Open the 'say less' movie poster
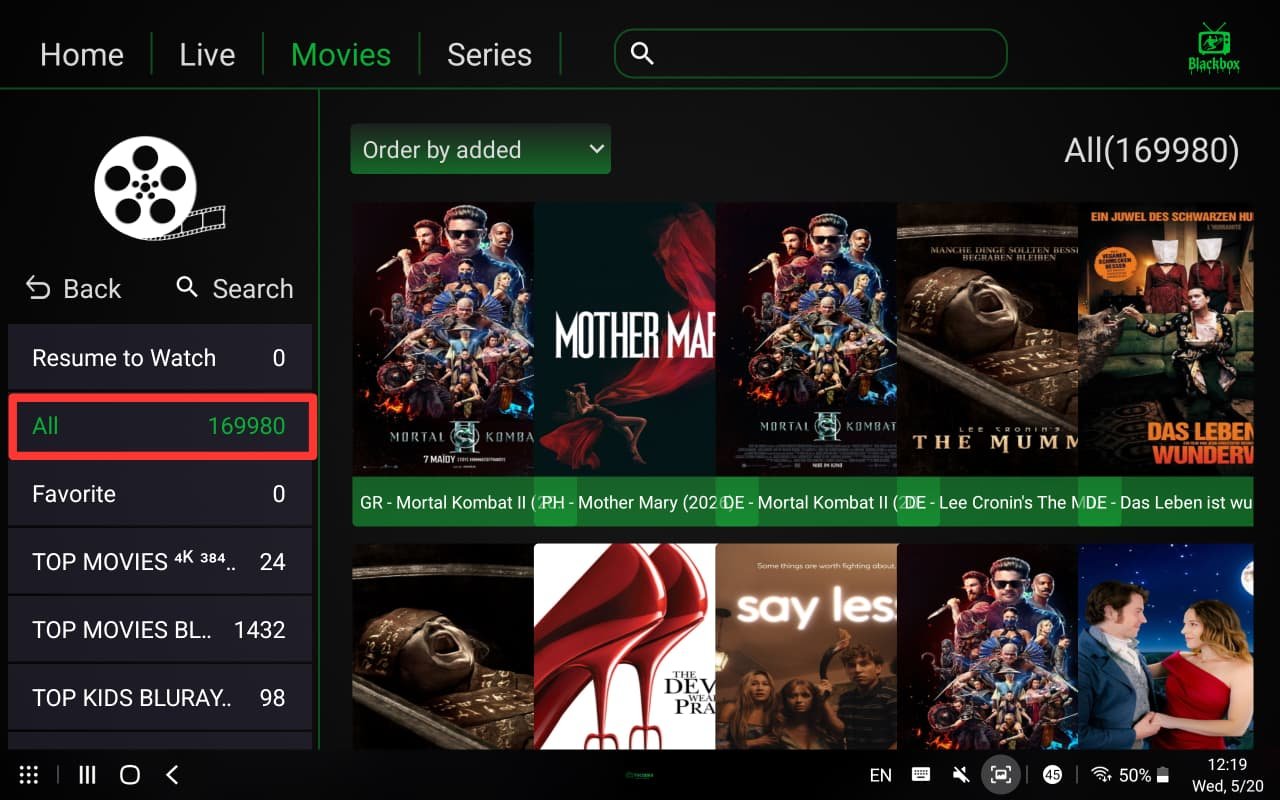 click(x=806, y=646)
